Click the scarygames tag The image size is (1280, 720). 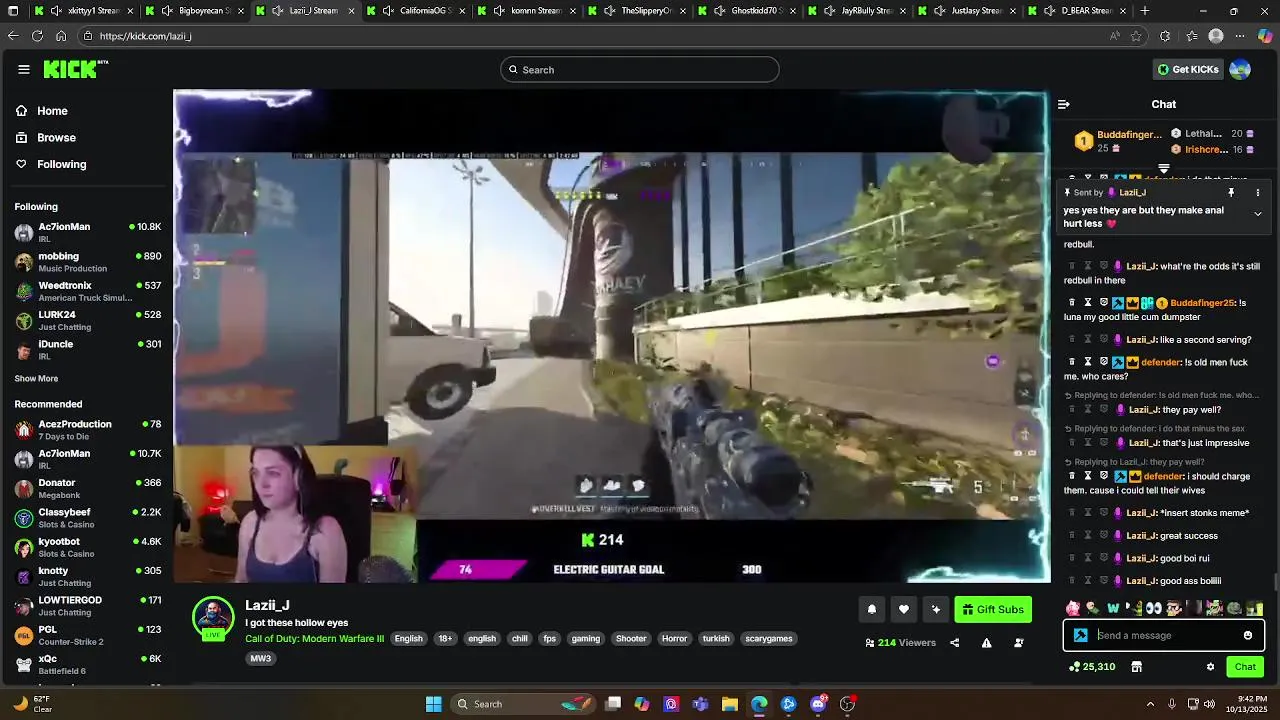768,639
